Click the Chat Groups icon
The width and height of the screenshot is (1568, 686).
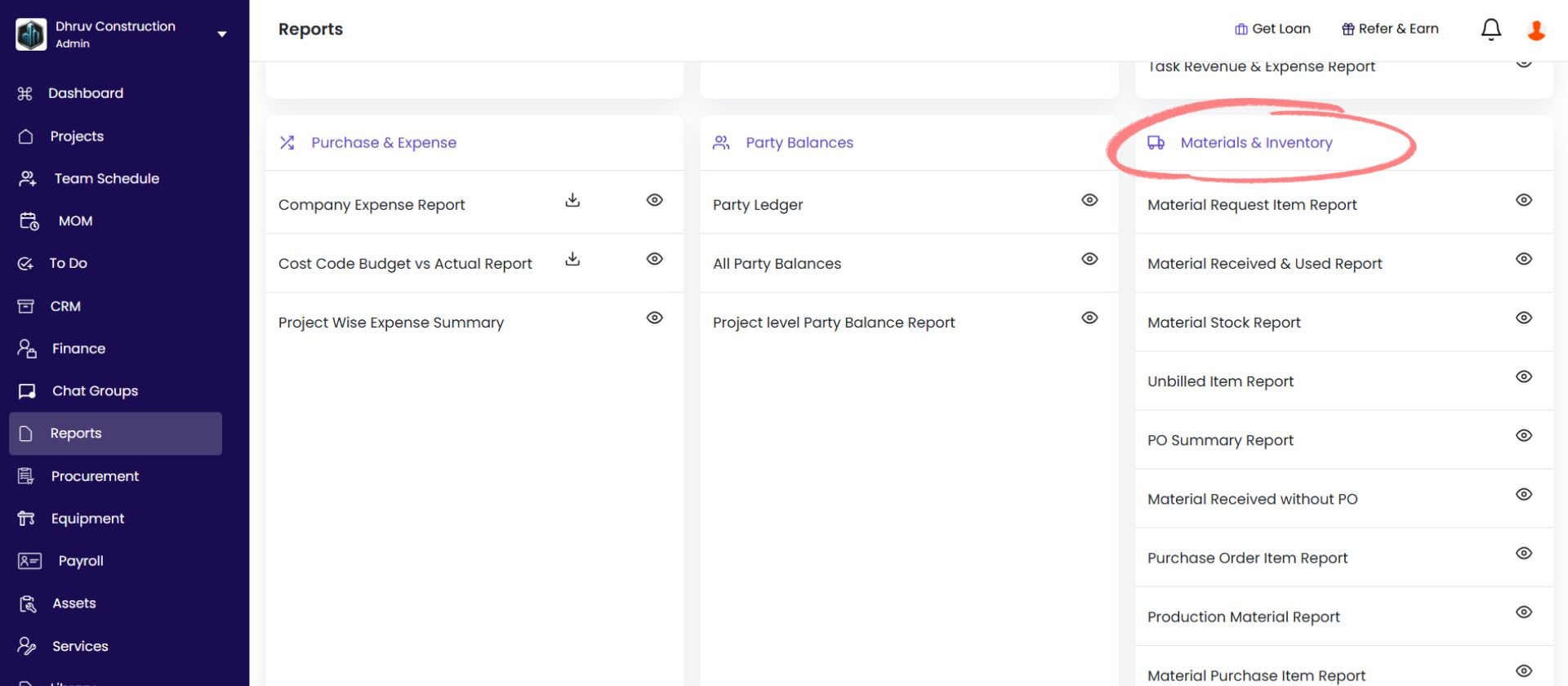(x=27, y=391)
